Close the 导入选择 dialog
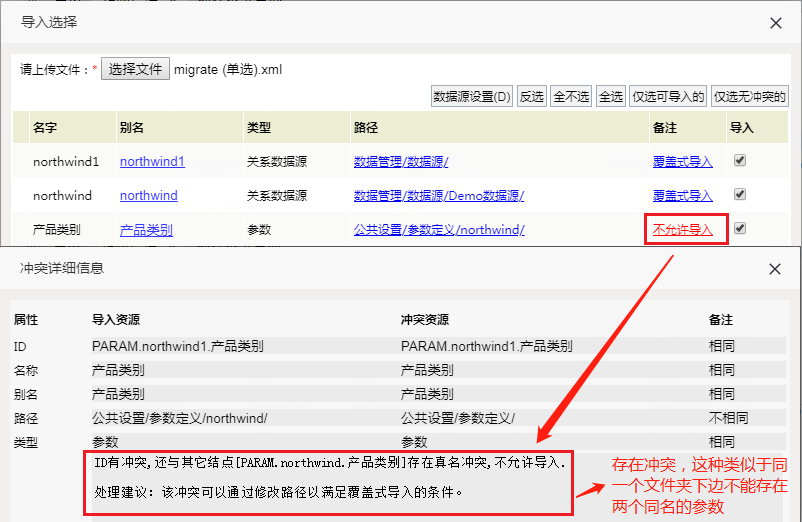This screenshot has height=522, width=802. click(x=775, y=23)
